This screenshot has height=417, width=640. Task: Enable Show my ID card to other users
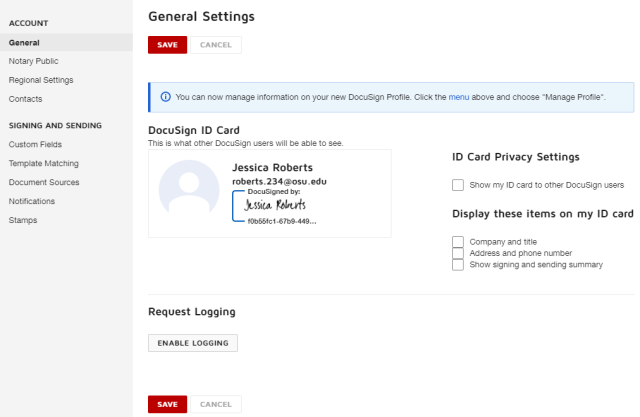click(x=458, y=185)
